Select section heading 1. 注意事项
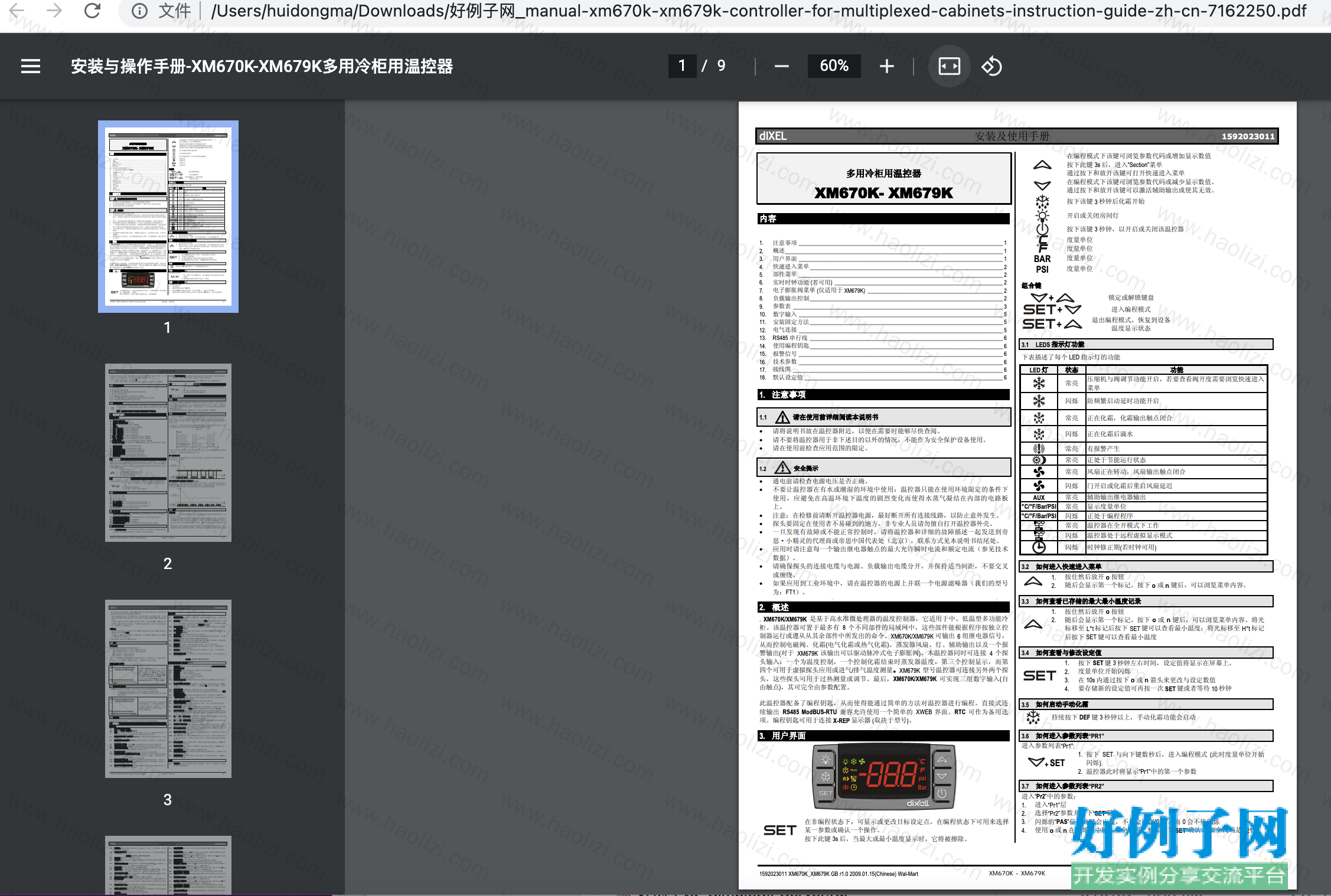The image size is (1331, 896). pyautogui.click(x=883, y=394)
